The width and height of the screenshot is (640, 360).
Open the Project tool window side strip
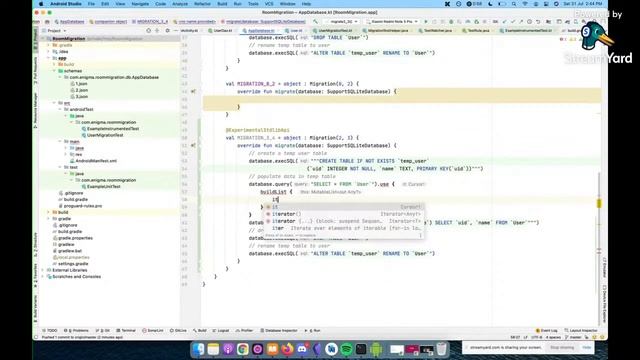pyautogui.click(x=36, y=40)
